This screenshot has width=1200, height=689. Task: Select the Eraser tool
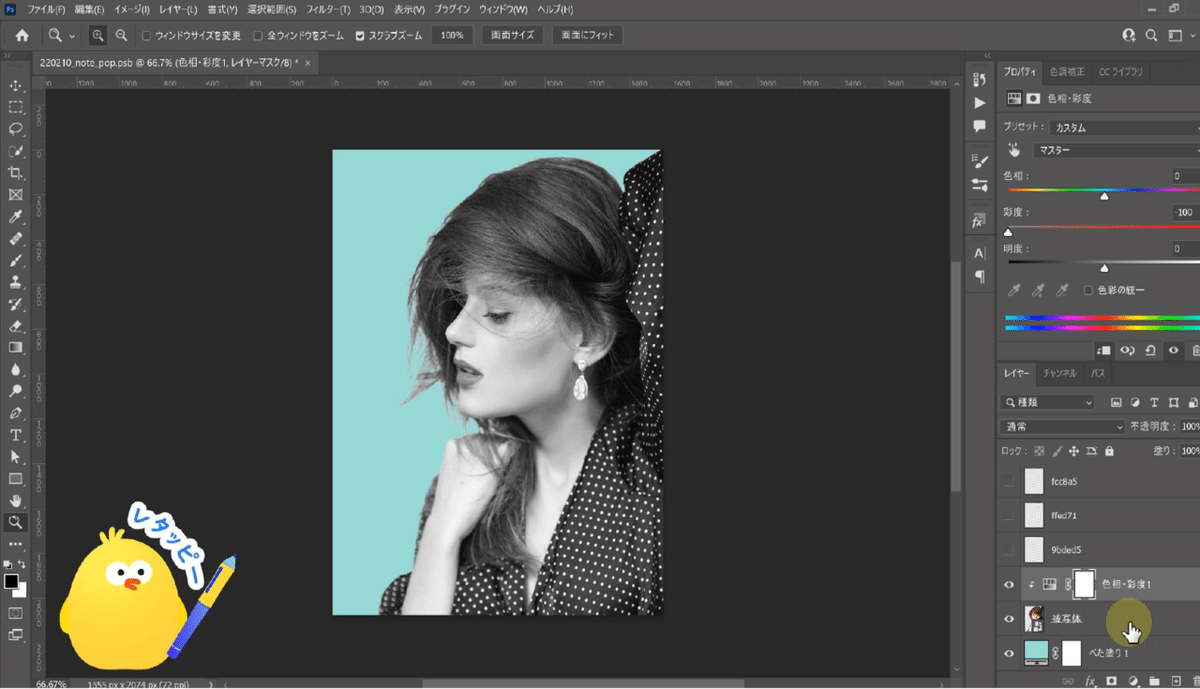click(x=16, y=326)
